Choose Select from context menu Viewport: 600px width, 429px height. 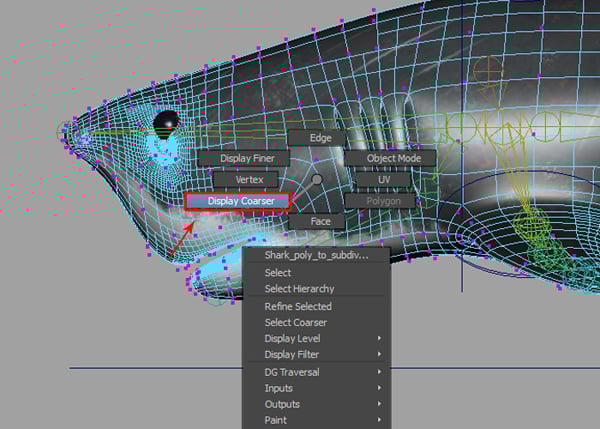(x=316, y=272)
